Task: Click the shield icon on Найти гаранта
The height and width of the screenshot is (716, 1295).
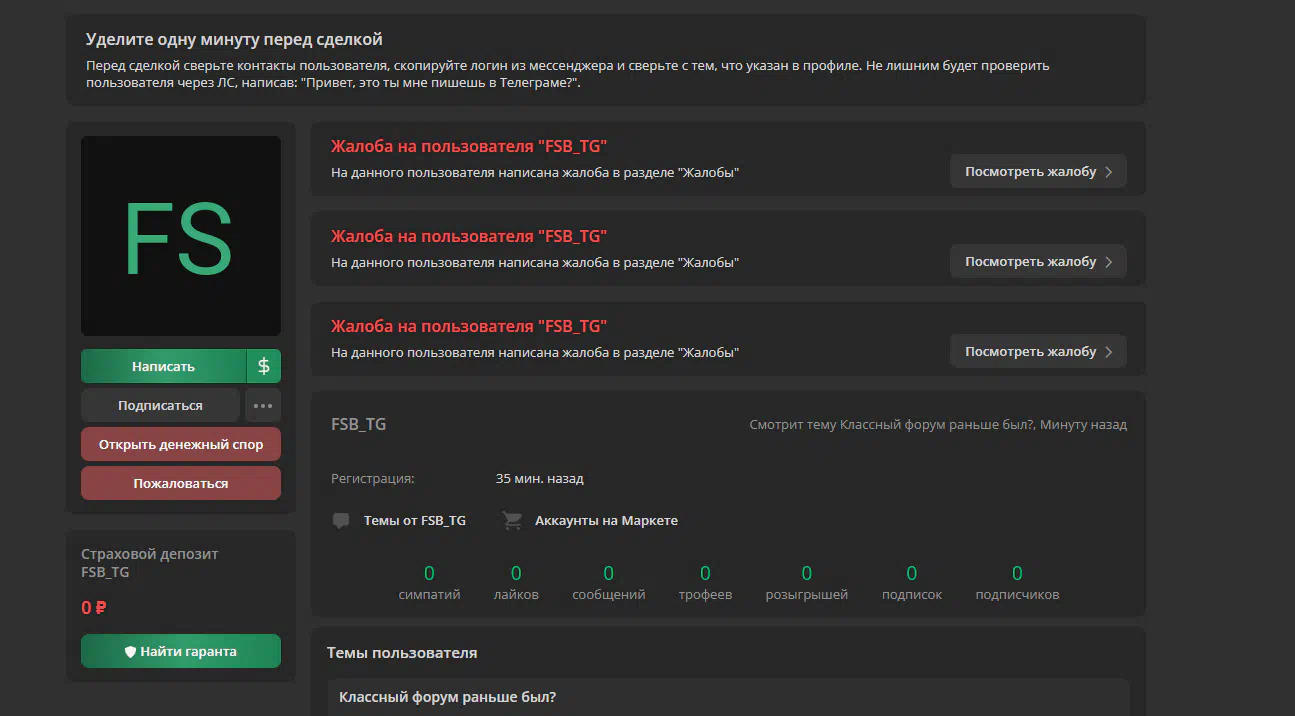Action: [x=130, y=652]
